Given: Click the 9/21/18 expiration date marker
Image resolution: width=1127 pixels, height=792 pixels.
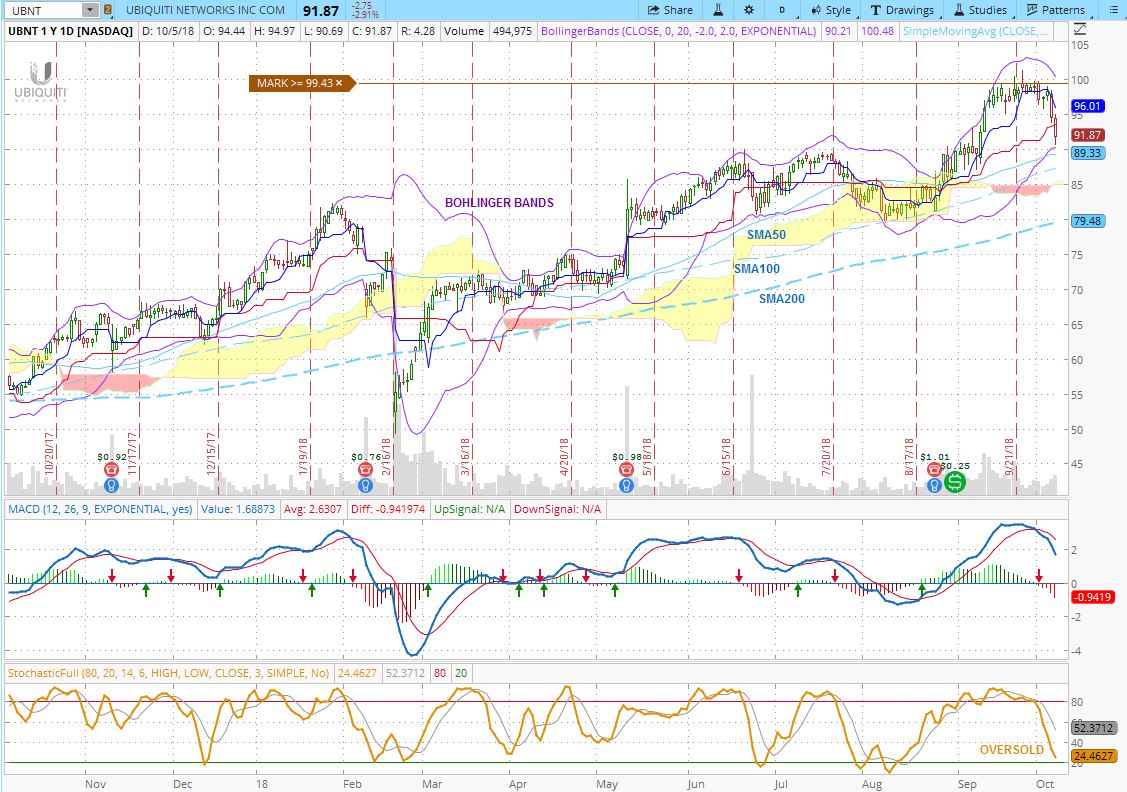Looking at the screenshot, I should coord(1009,457).
